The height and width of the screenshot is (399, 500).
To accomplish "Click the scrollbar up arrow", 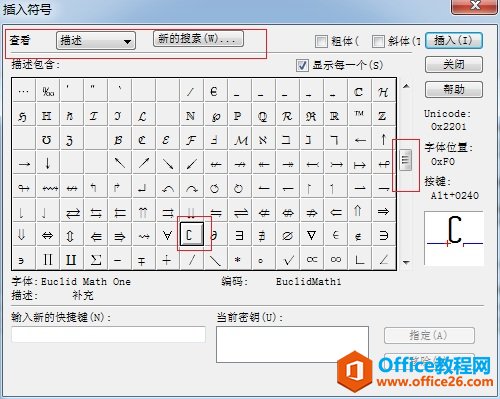I will [x=406, y=86].
